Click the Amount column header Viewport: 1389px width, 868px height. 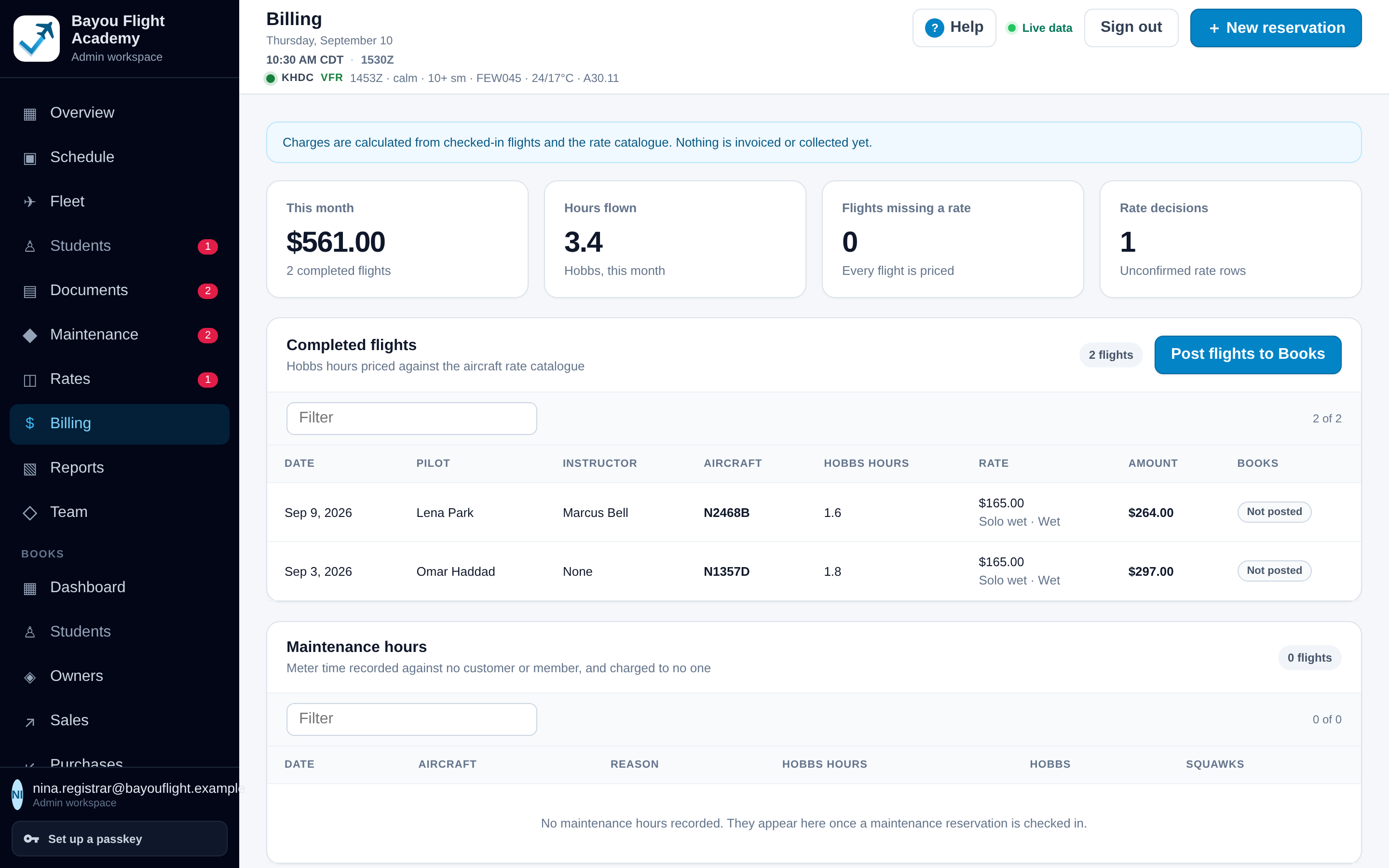click(x=1153, y=463)
